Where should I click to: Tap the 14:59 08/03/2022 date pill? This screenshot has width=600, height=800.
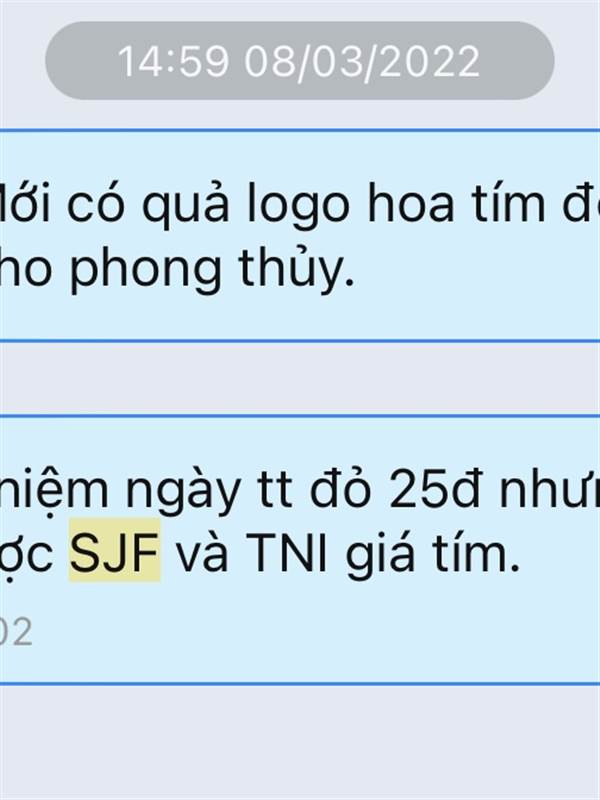click(x=299, y=61)
